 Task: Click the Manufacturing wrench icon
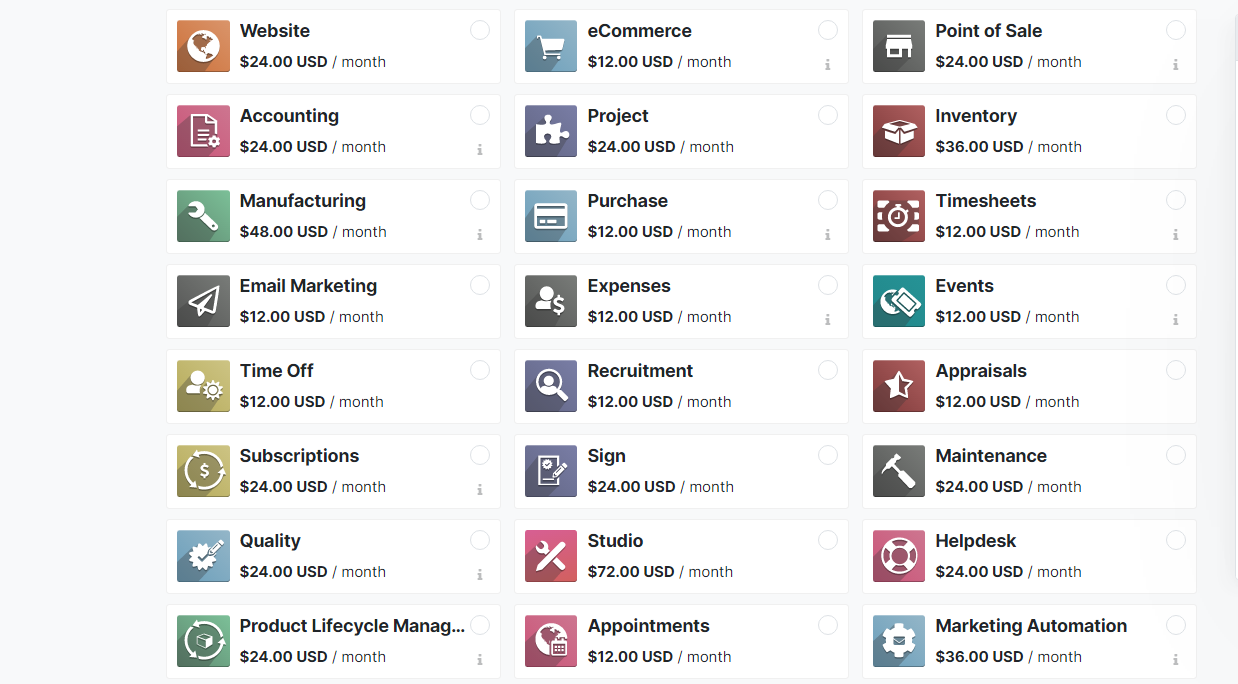tap(203, 216)
